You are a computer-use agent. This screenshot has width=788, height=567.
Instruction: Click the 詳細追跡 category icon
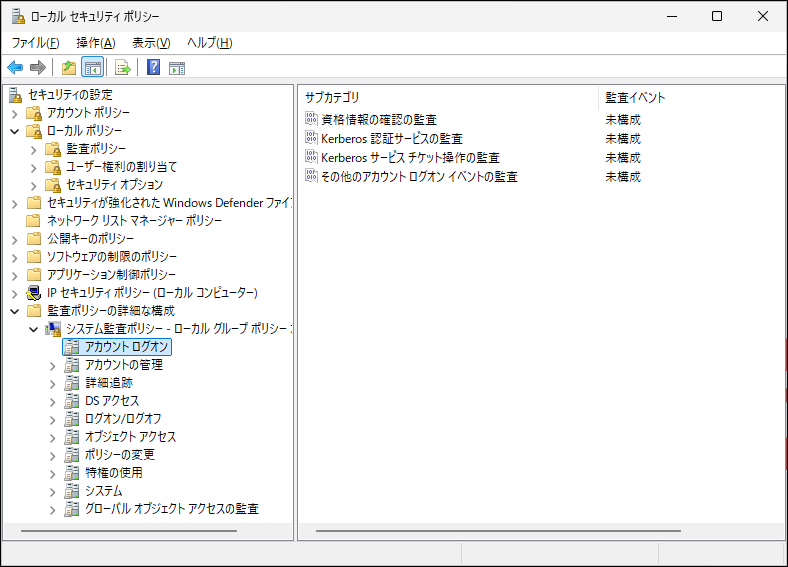[72, 383]
